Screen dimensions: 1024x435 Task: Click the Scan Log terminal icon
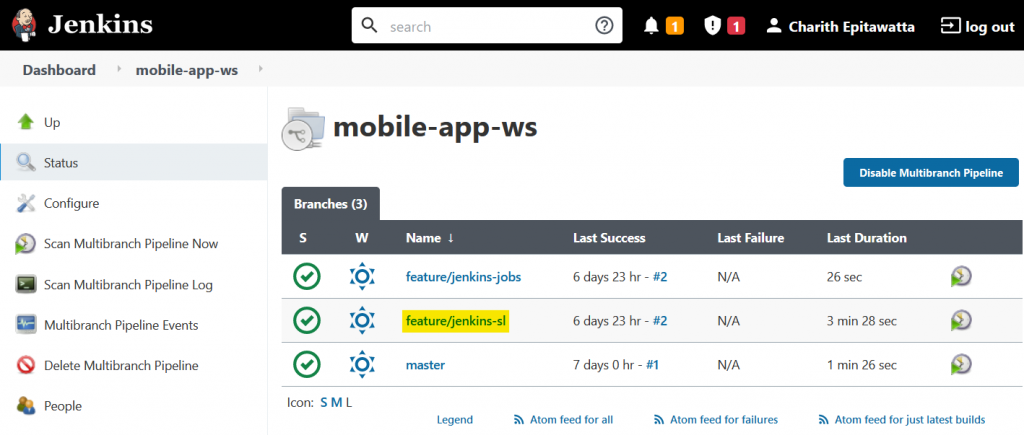click(x=25, y=284)
